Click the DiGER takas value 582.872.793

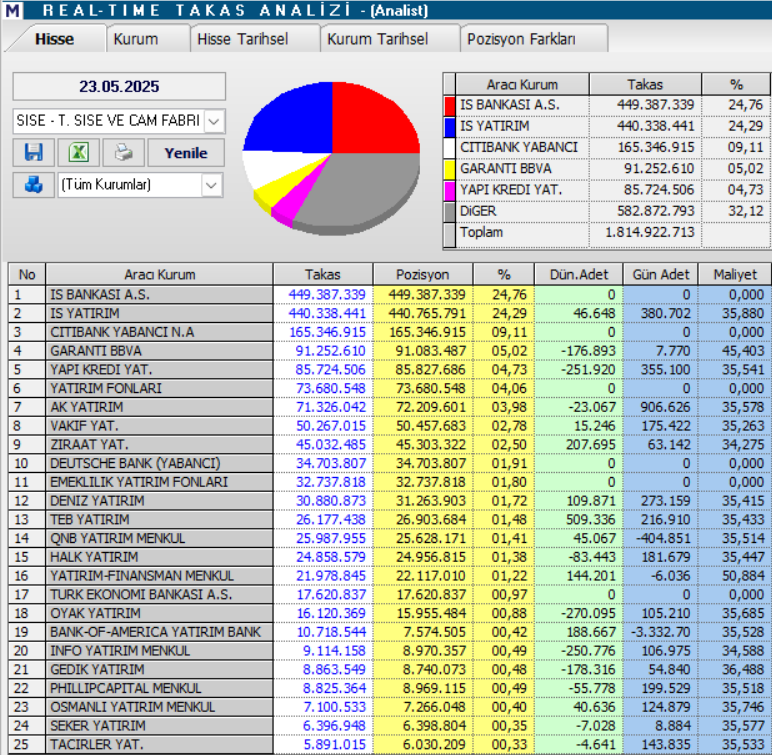(655, 211)
